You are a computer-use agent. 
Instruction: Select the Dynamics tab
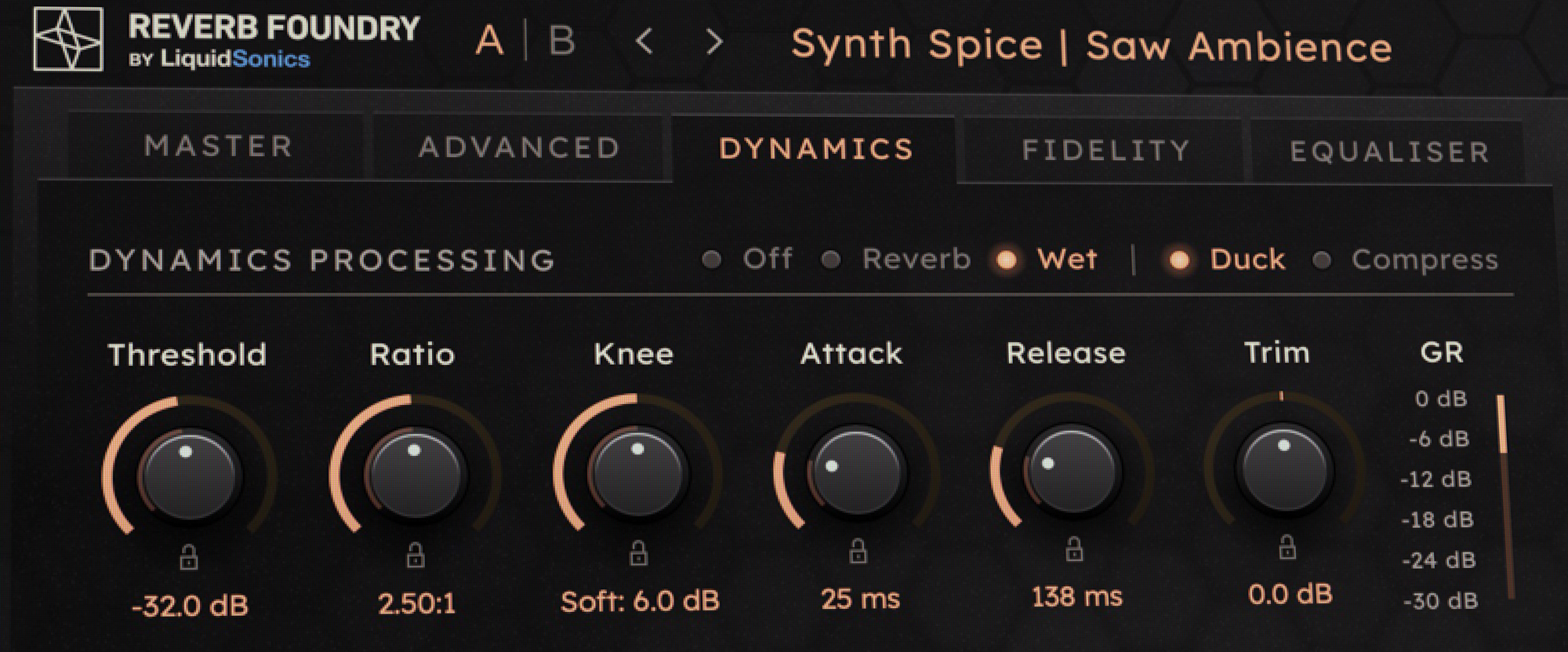(x=815, y=149)
